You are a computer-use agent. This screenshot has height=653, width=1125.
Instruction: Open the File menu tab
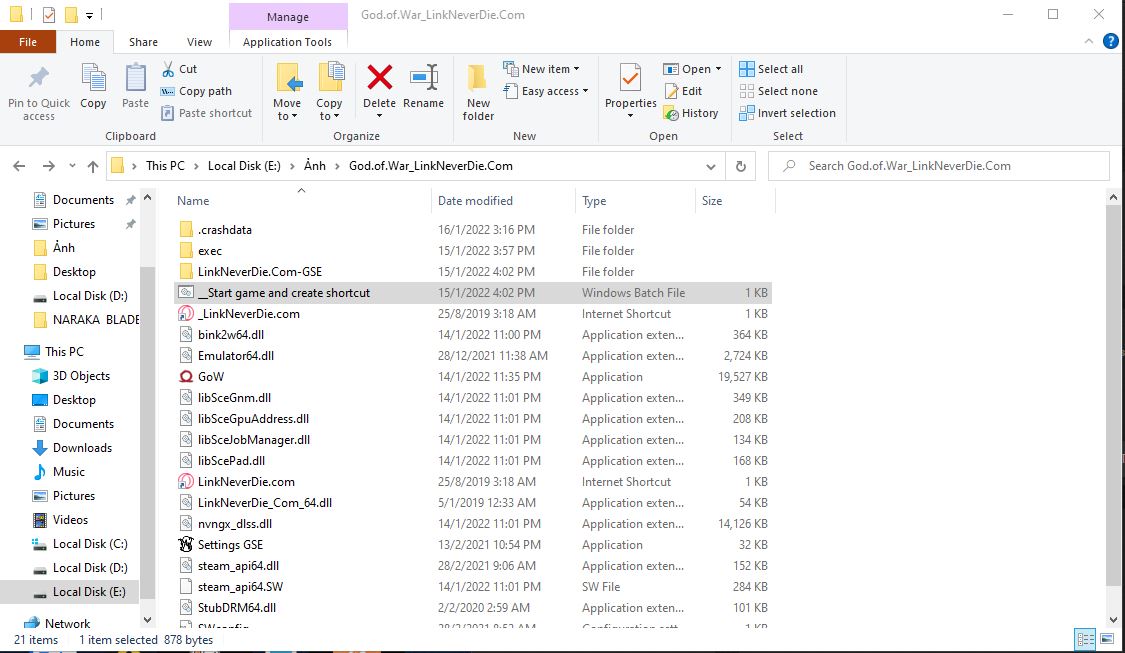[28, 42]
